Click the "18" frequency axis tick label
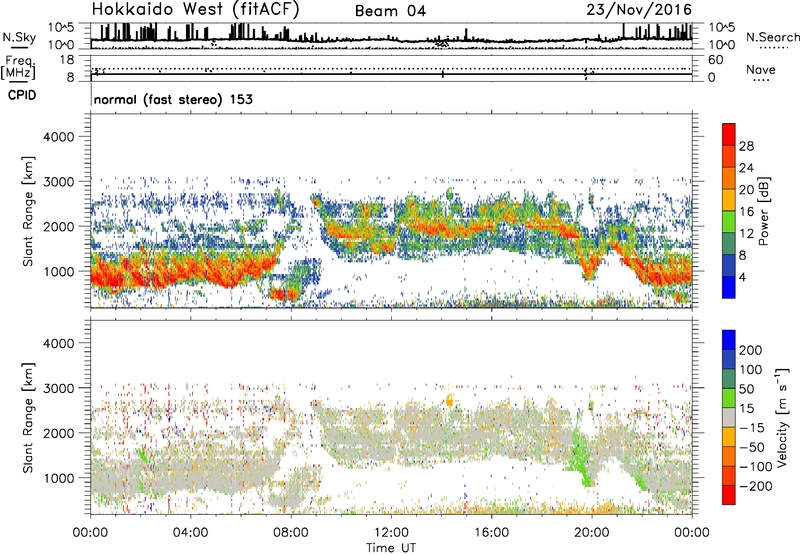This screenshot has width=800, height=554. pyautogui.click(x=67, y=60)
